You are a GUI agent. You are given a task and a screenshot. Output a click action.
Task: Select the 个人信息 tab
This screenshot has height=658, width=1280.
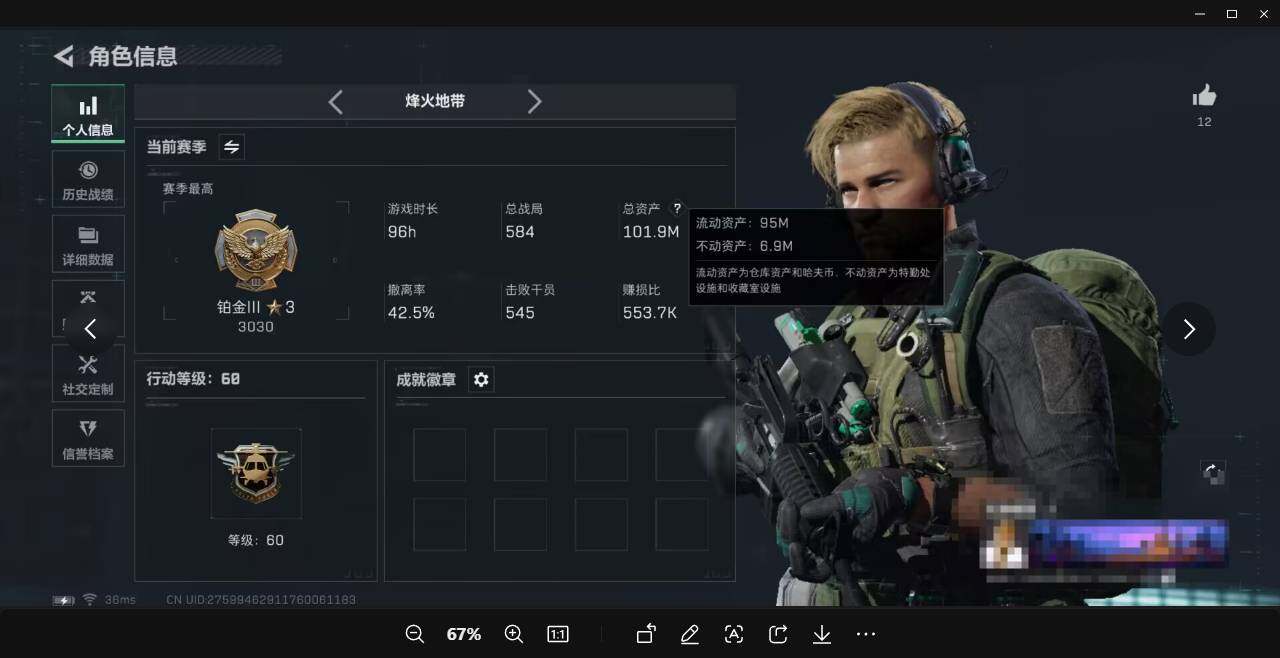(x=87, y=113)
